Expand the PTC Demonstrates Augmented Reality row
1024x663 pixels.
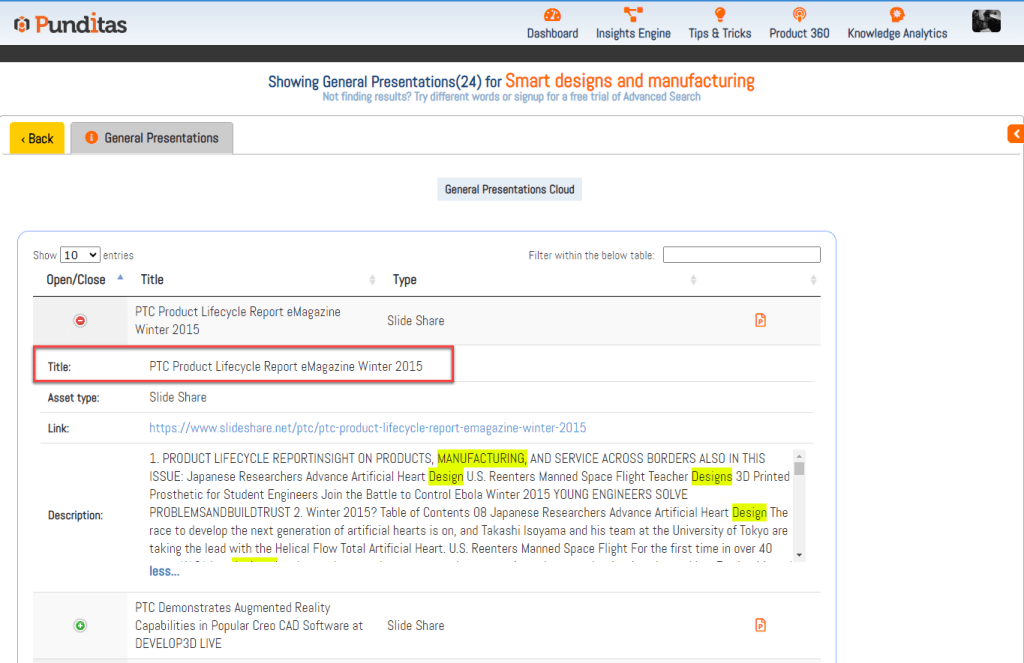81,626
